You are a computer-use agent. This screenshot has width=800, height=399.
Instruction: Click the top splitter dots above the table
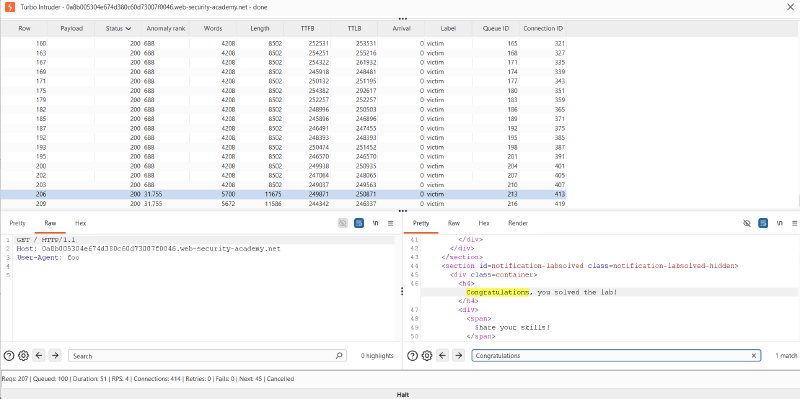pos(403,18)
